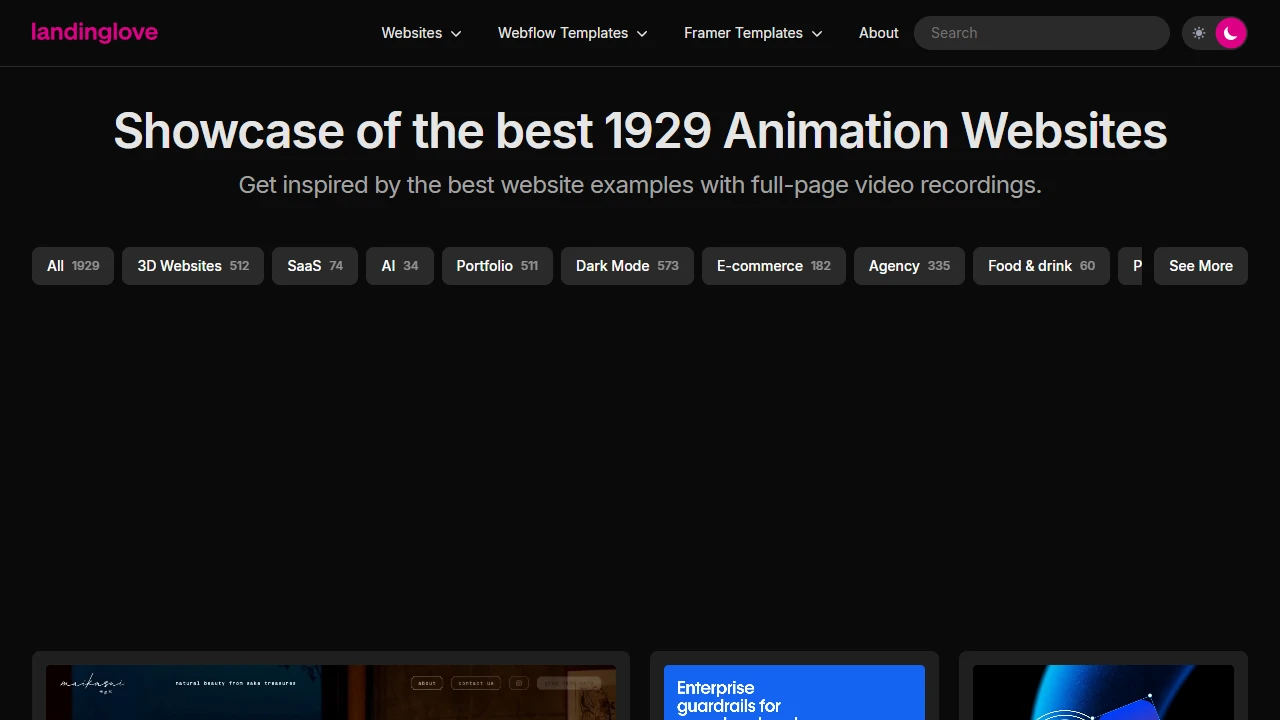
Task: Filter by Food & drink category
Action: click(x=1041, y=266)
